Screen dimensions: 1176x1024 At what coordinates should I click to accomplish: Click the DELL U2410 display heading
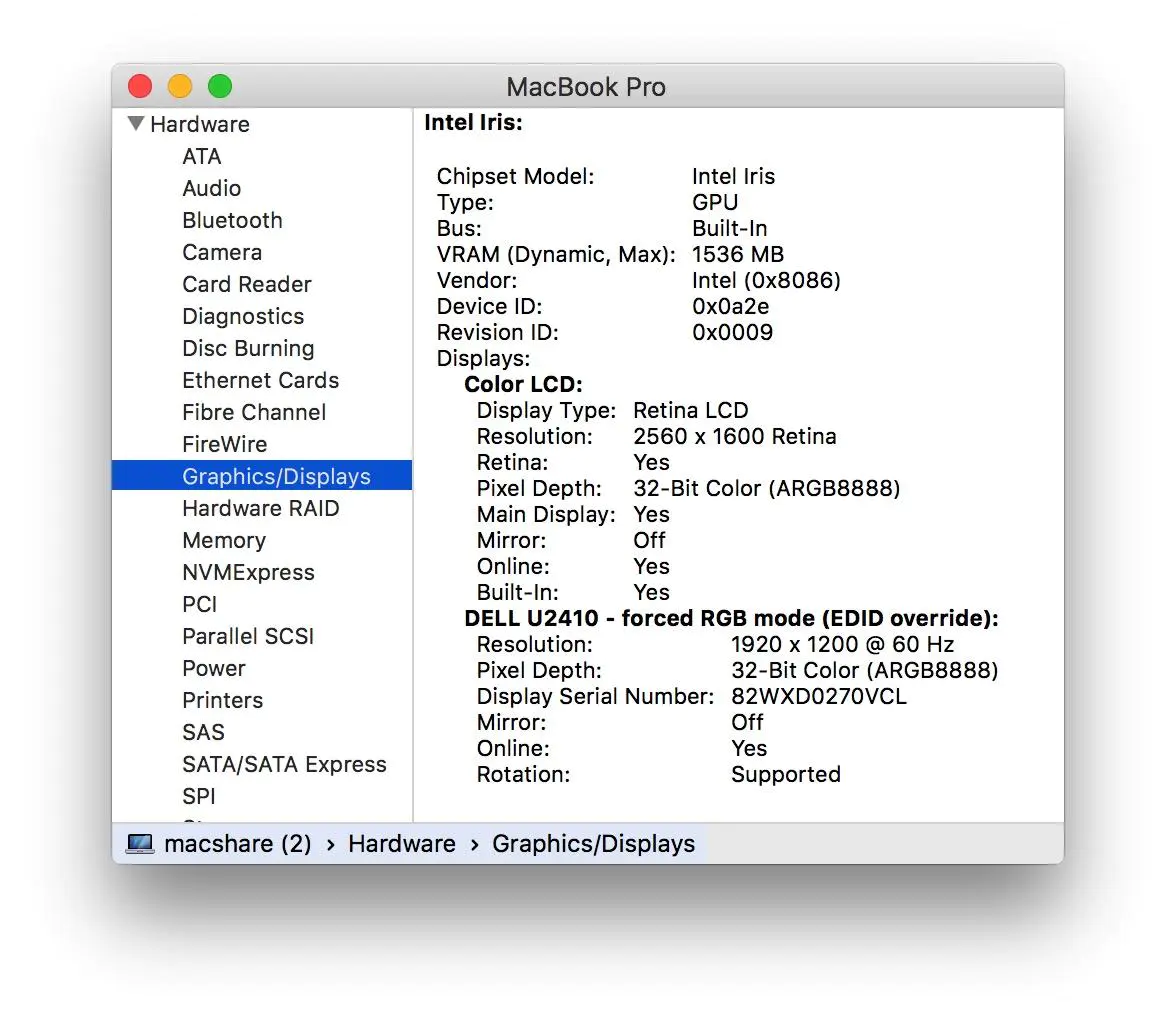coord(731,618)
